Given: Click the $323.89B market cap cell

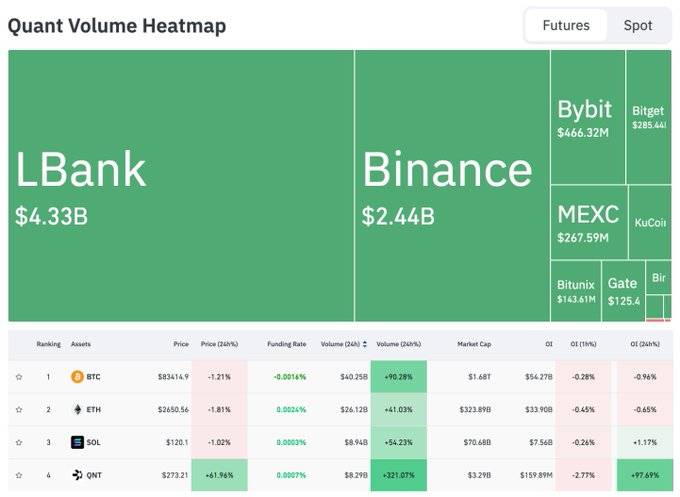Looking at the screenshot, I should pyautogui.click(x=475, y=409).
